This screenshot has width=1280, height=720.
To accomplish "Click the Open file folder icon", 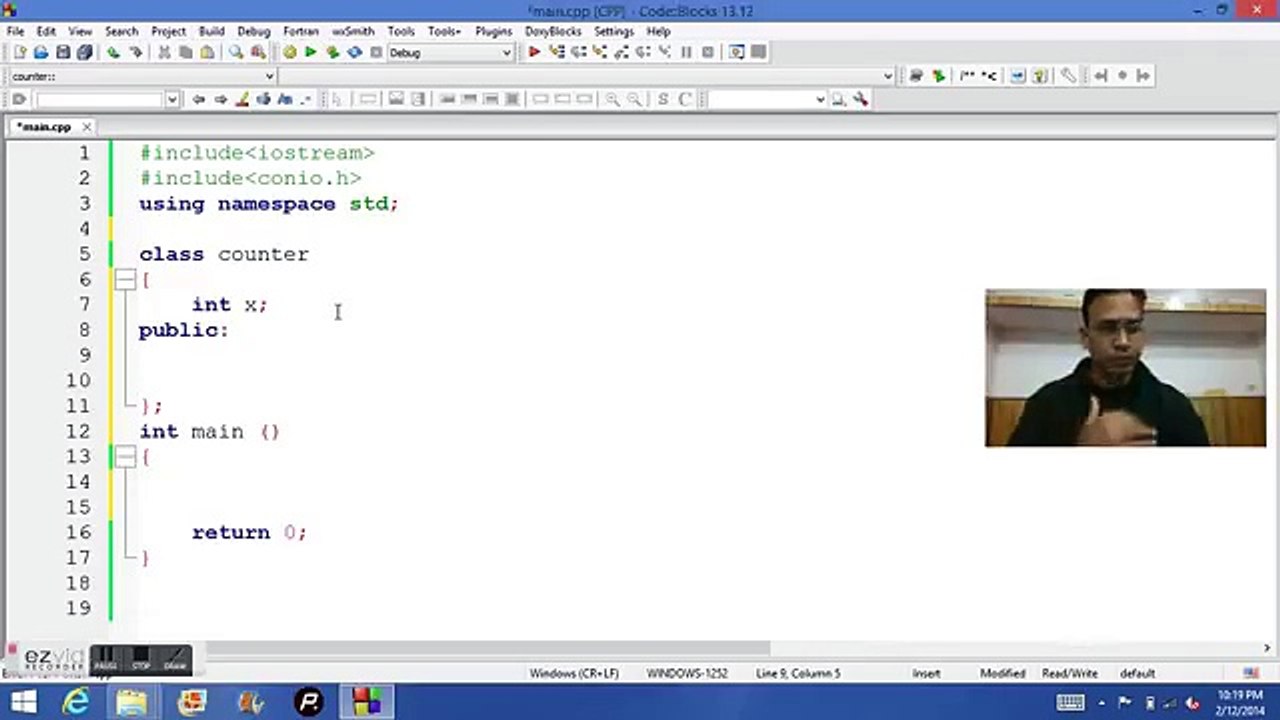I will pos(41,52).
